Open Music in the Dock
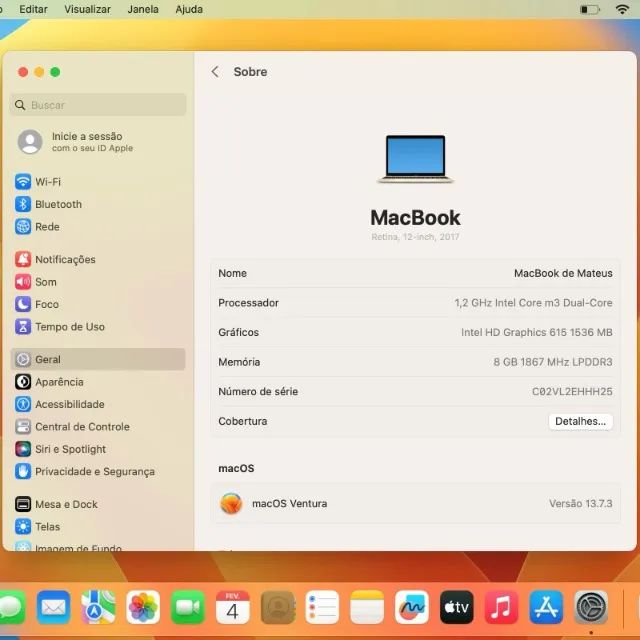640x640 pixels. tap(502, 607)
